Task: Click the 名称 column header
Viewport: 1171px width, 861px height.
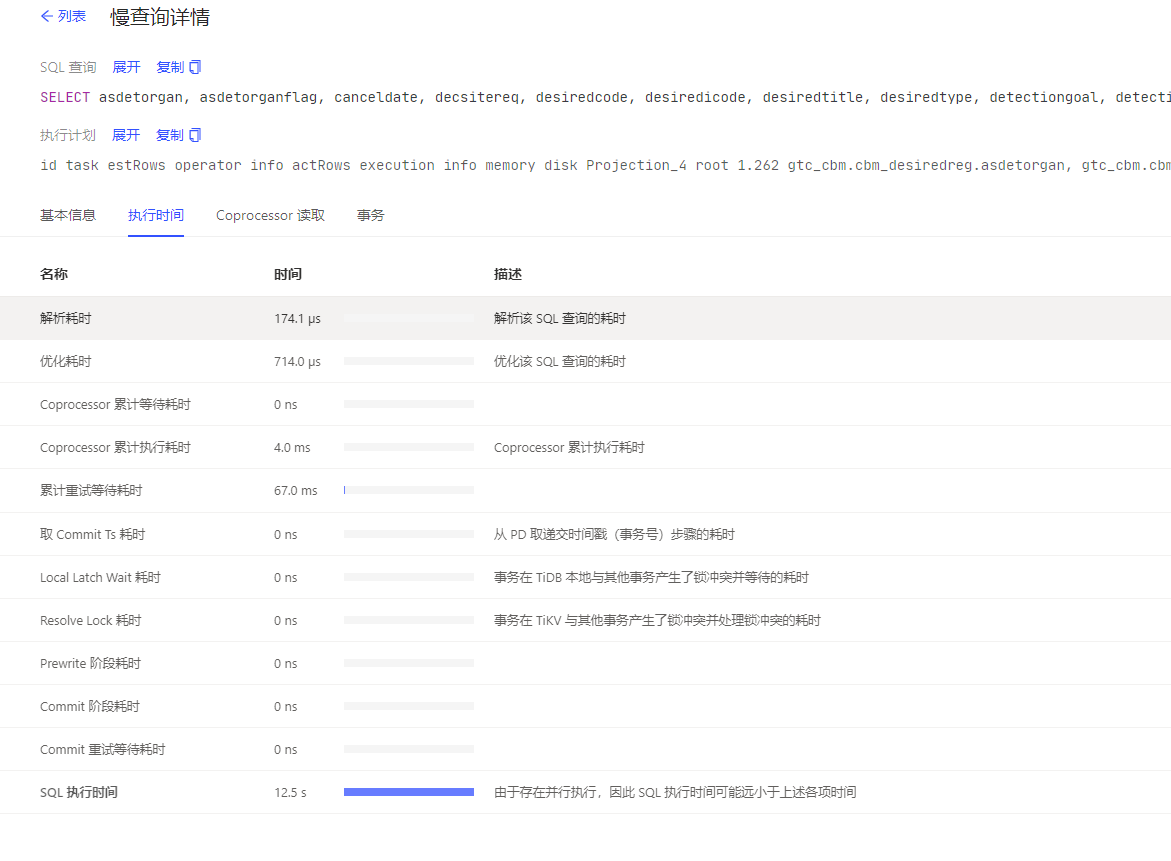Action: 54,274
